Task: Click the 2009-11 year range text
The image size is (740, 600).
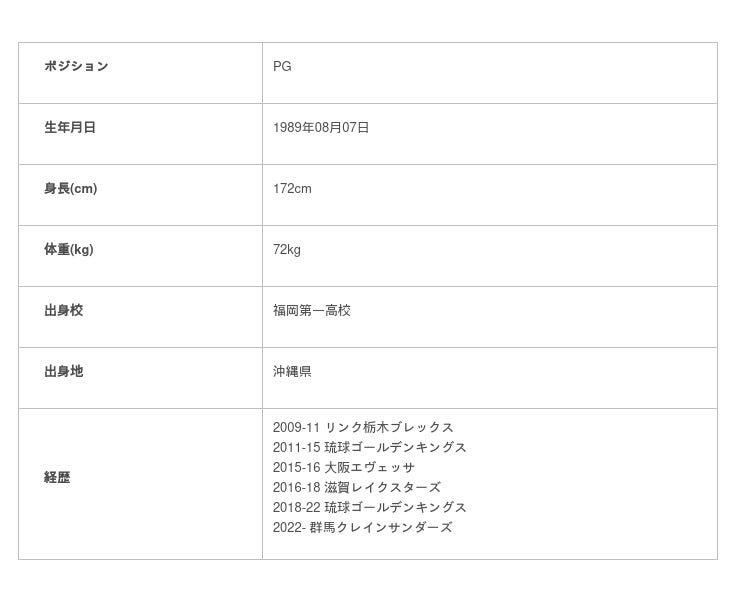Action: tap(296, 428)
